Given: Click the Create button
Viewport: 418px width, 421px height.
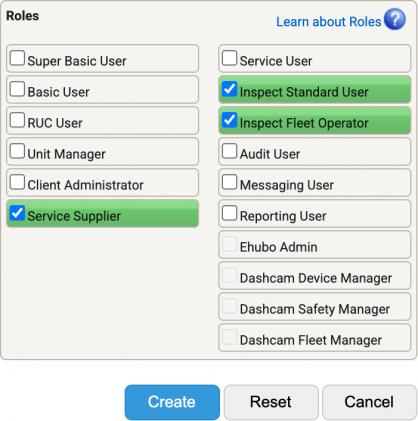Looking at the screenshot, I should (x=172, y=402).
